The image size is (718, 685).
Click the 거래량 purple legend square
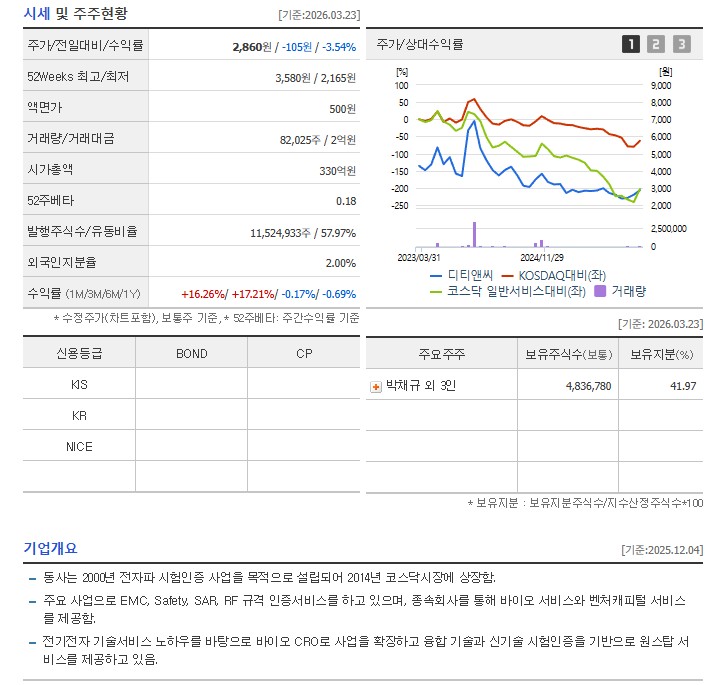point(599,291)
